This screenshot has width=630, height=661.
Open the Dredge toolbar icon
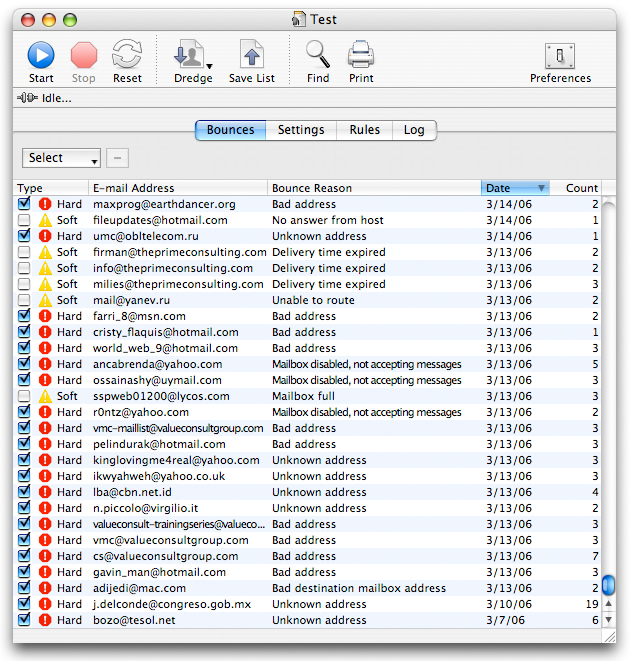click(x=189, y=54)
